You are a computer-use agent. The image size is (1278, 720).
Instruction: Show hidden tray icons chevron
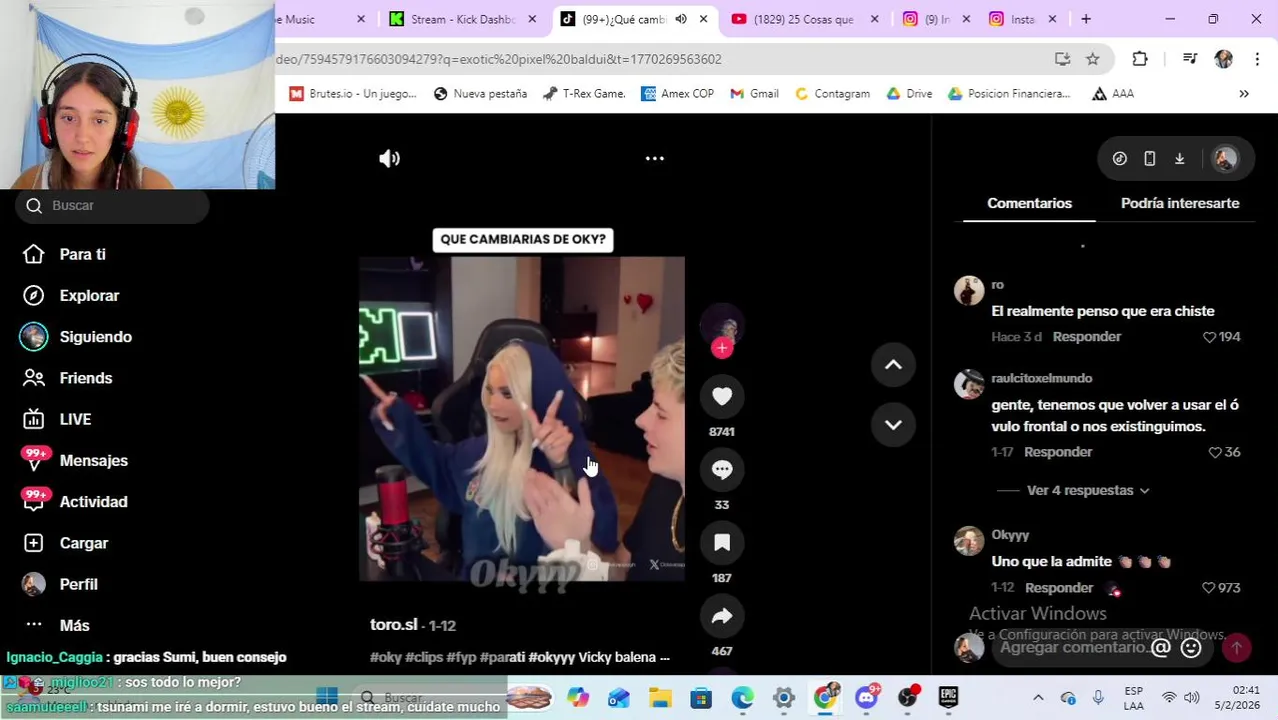coord(1038,697)
